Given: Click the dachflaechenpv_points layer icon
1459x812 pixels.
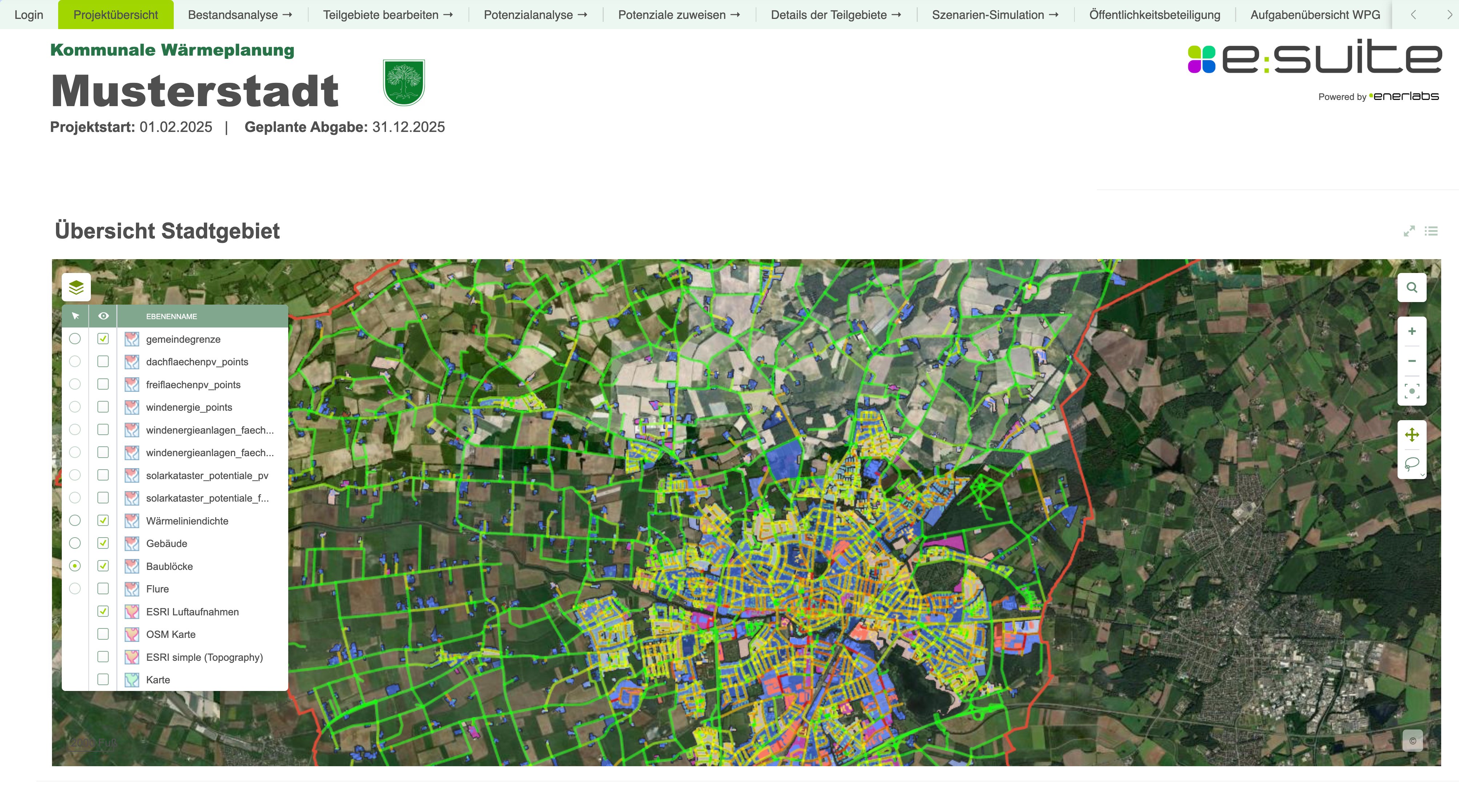Looking at the screenshot, I should [x=132, y=362].
